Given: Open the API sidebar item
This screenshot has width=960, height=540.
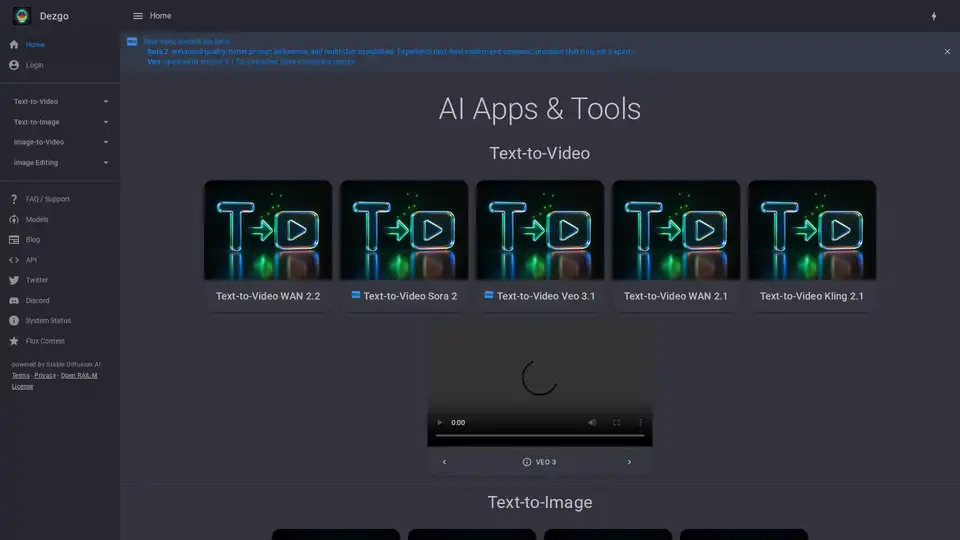Looking at the screenshot, I should (31, 260).
